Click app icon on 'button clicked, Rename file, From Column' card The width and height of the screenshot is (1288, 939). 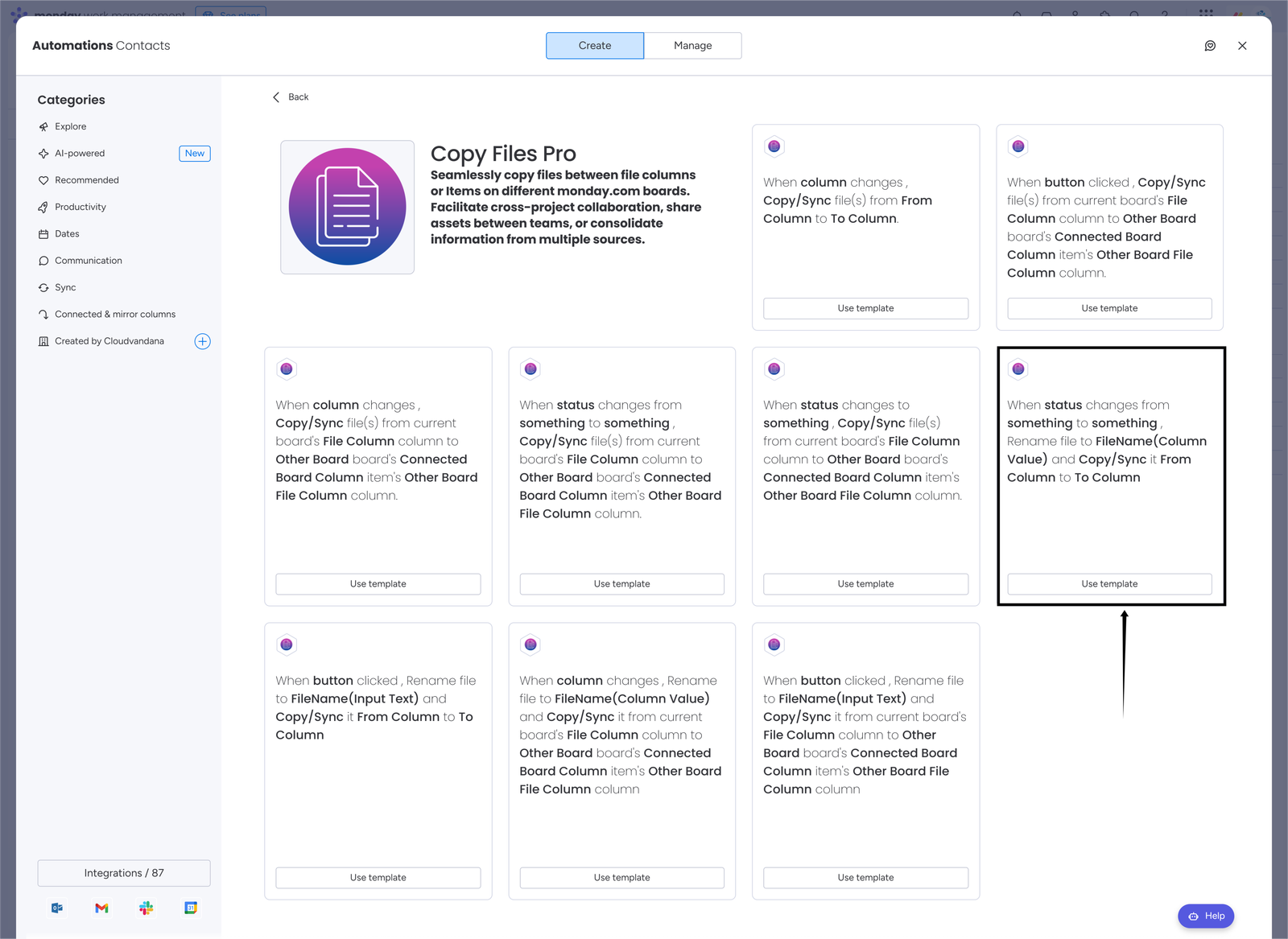(287, 645)
